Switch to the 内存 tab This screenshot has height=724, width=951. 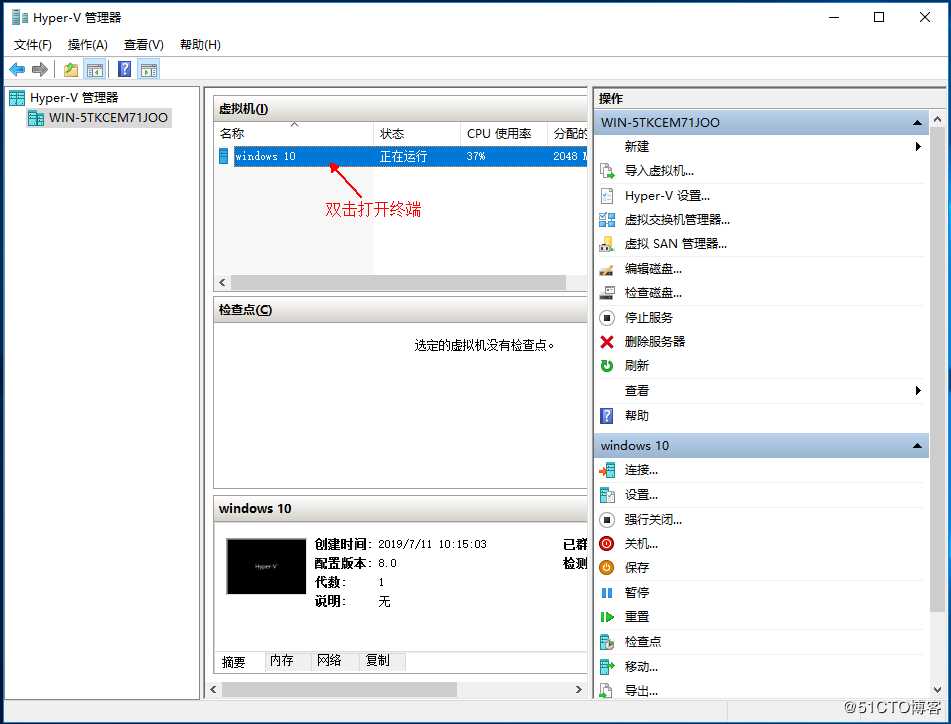pyautogui.click(x=281, y=660)
